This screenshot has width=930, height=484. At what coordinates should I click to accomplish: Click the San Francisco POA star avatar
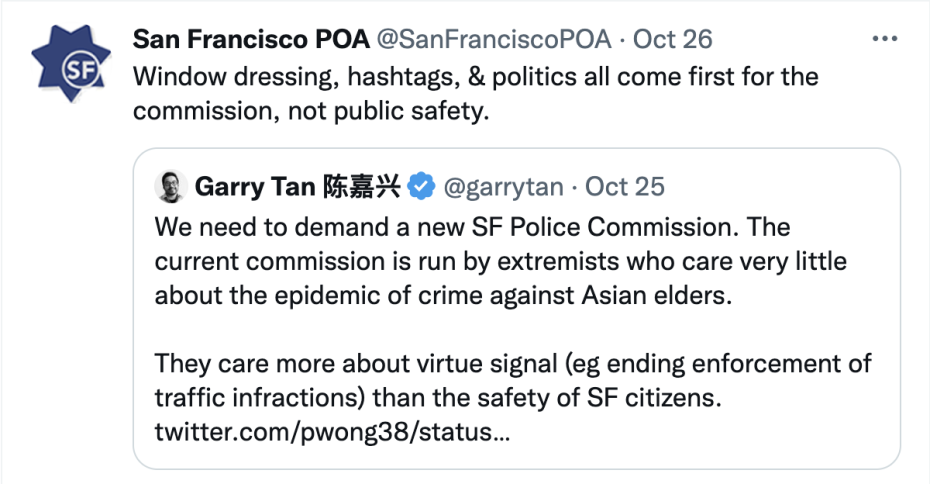click(70, 66)
